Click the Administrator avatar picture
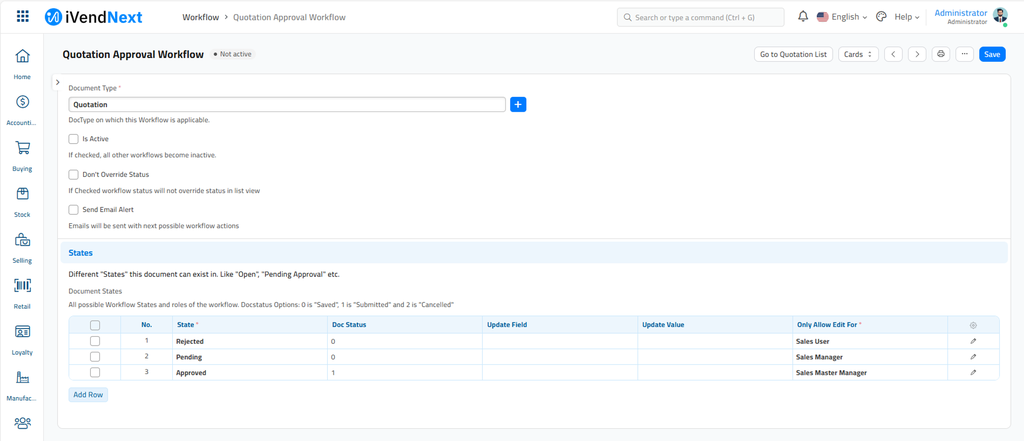The width and height of the screenshot is (1024, 441). [1000, 16]
